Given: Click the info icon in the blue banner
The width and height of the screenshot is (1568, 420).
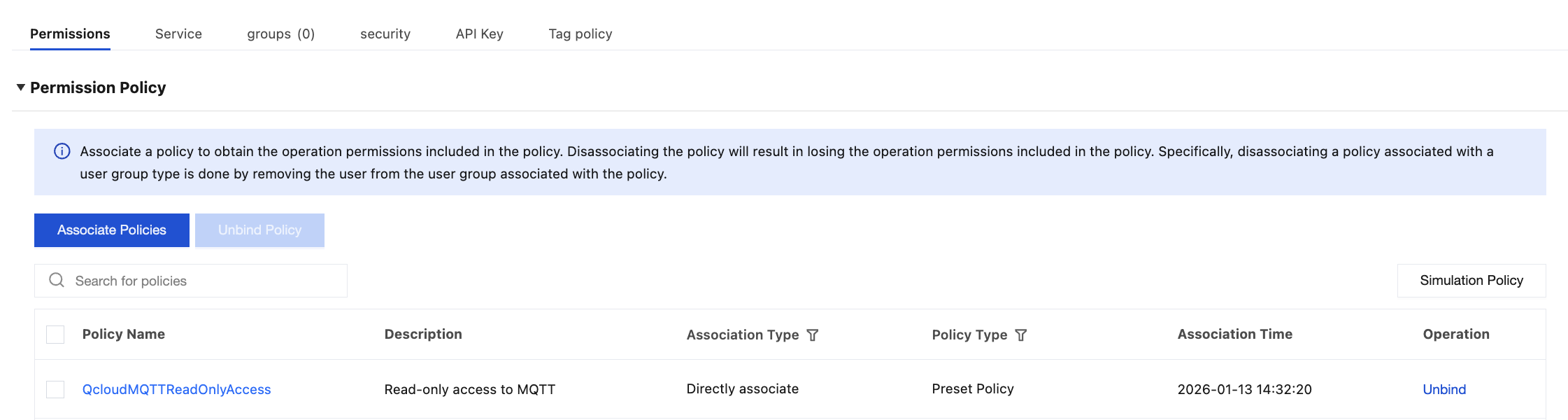Looking at the screenshot, I should tap(62, 151).
